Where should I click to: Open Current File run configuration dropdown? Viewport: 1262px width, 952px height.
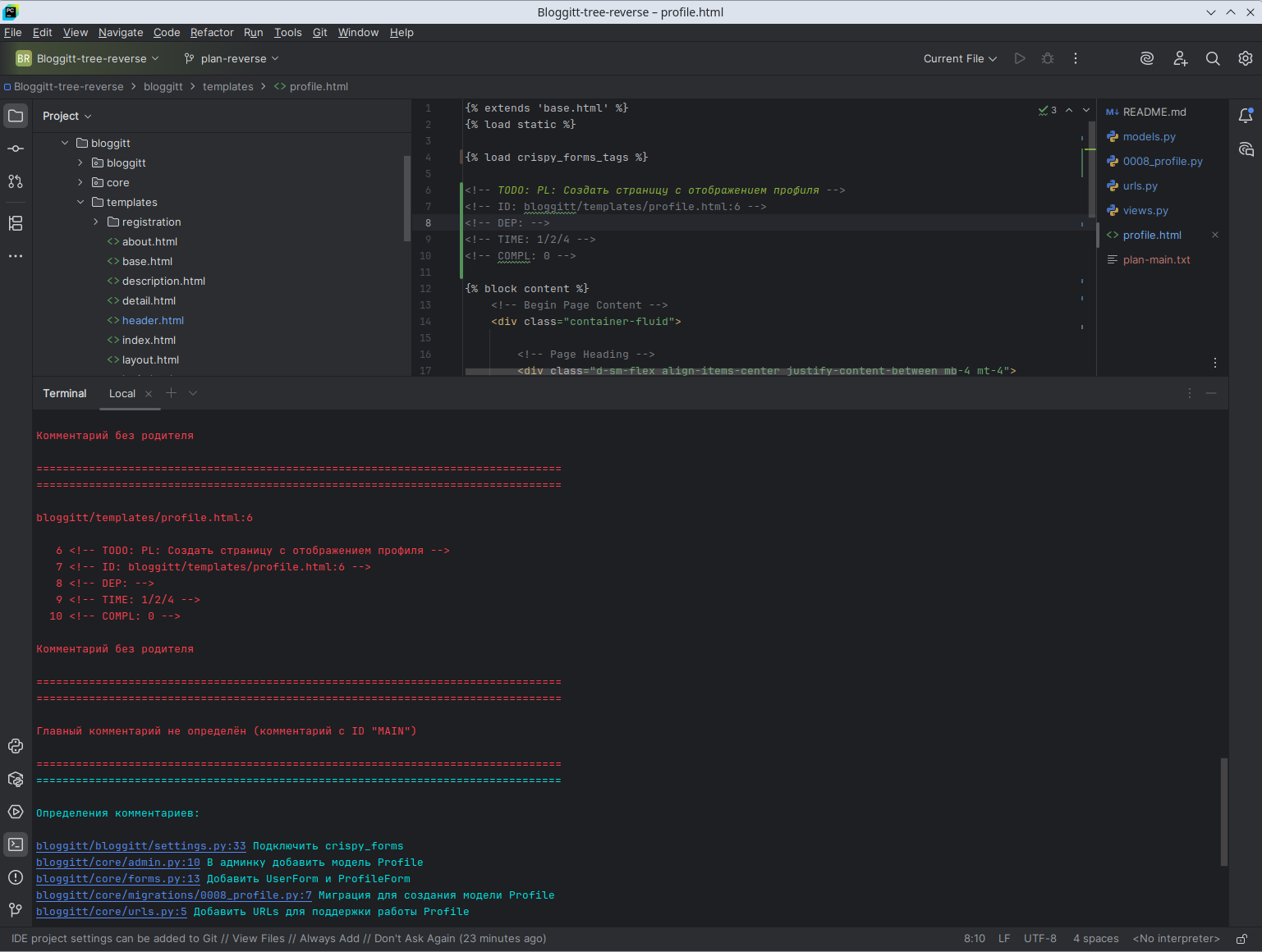click(x=960, y=58)
